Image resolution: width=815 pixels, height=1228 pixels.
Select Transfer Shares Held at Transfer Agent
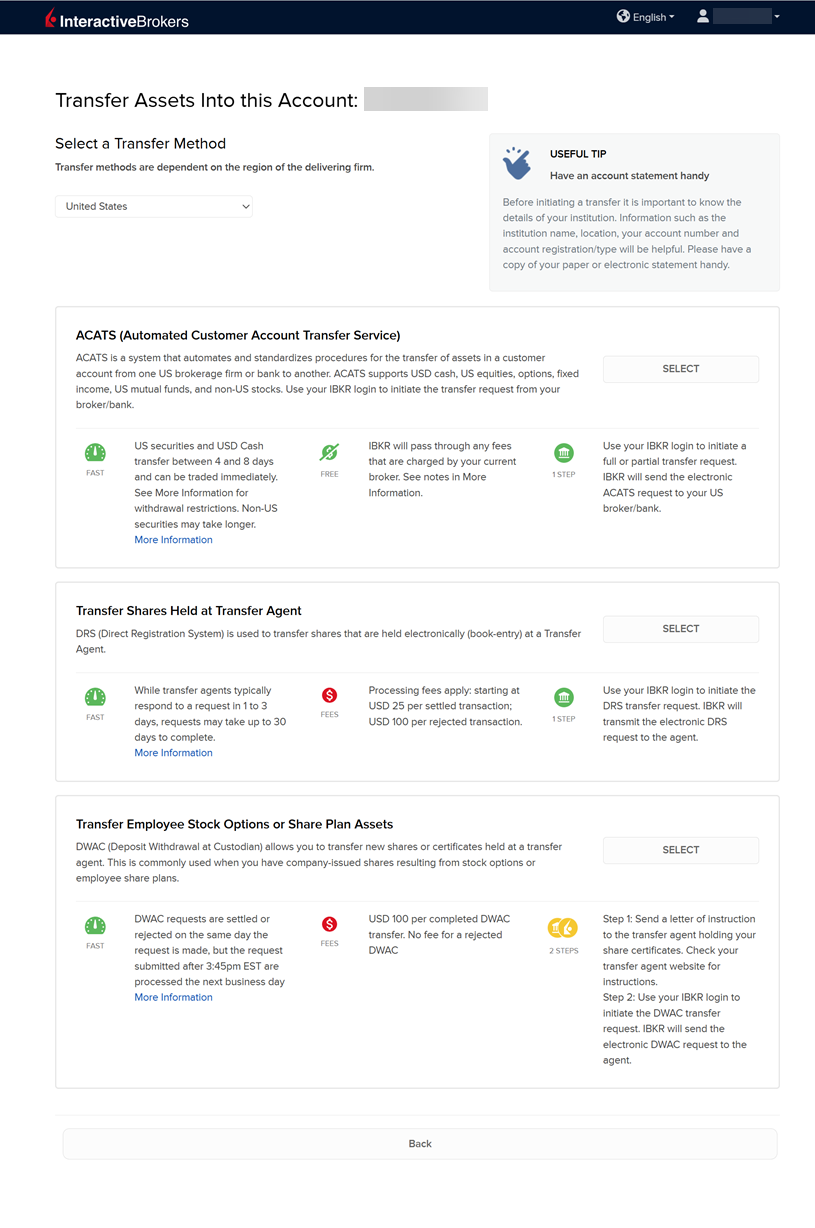coord(680,629)
